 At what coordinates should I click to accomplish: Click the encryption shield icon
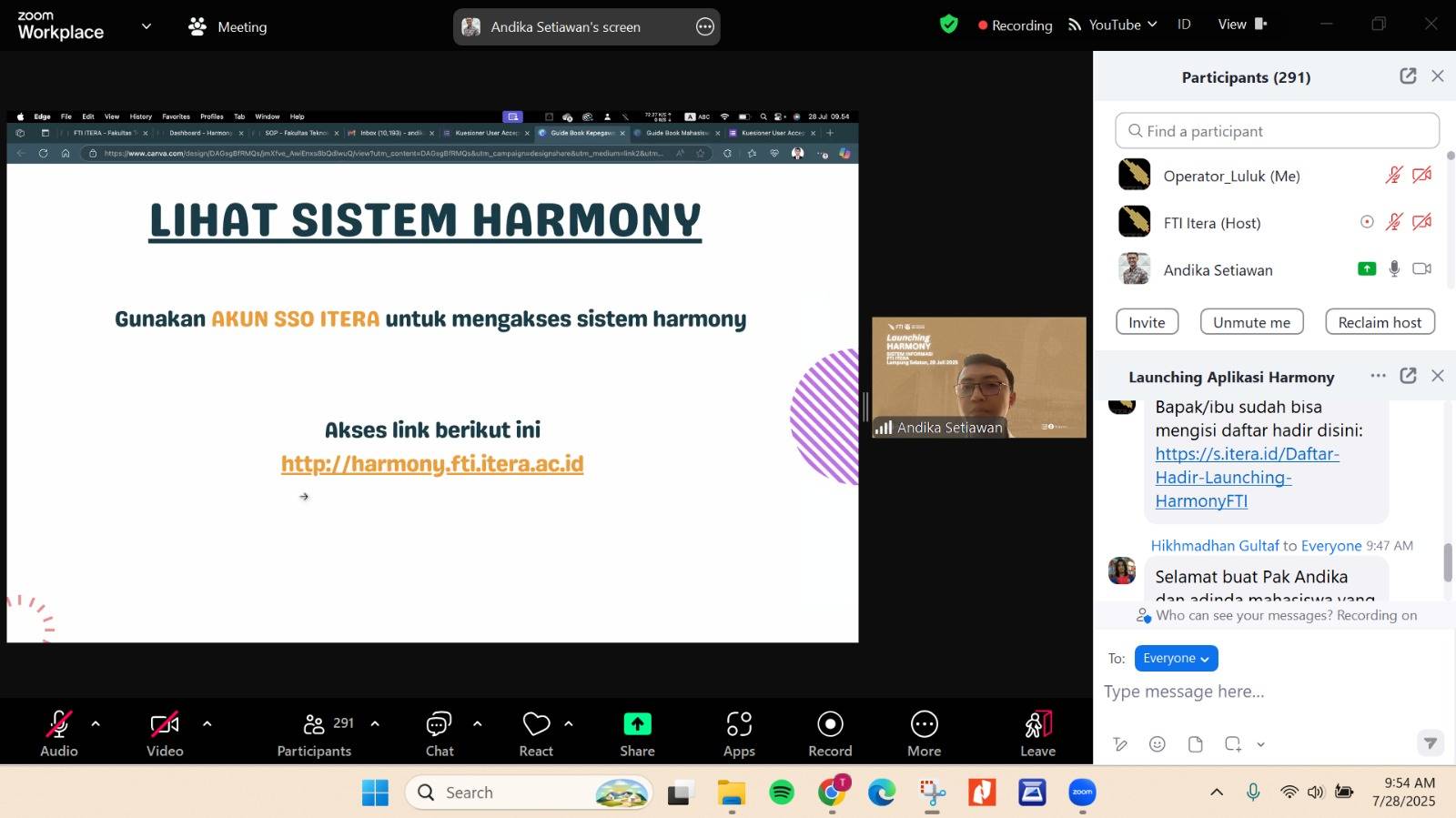point(948,25)
